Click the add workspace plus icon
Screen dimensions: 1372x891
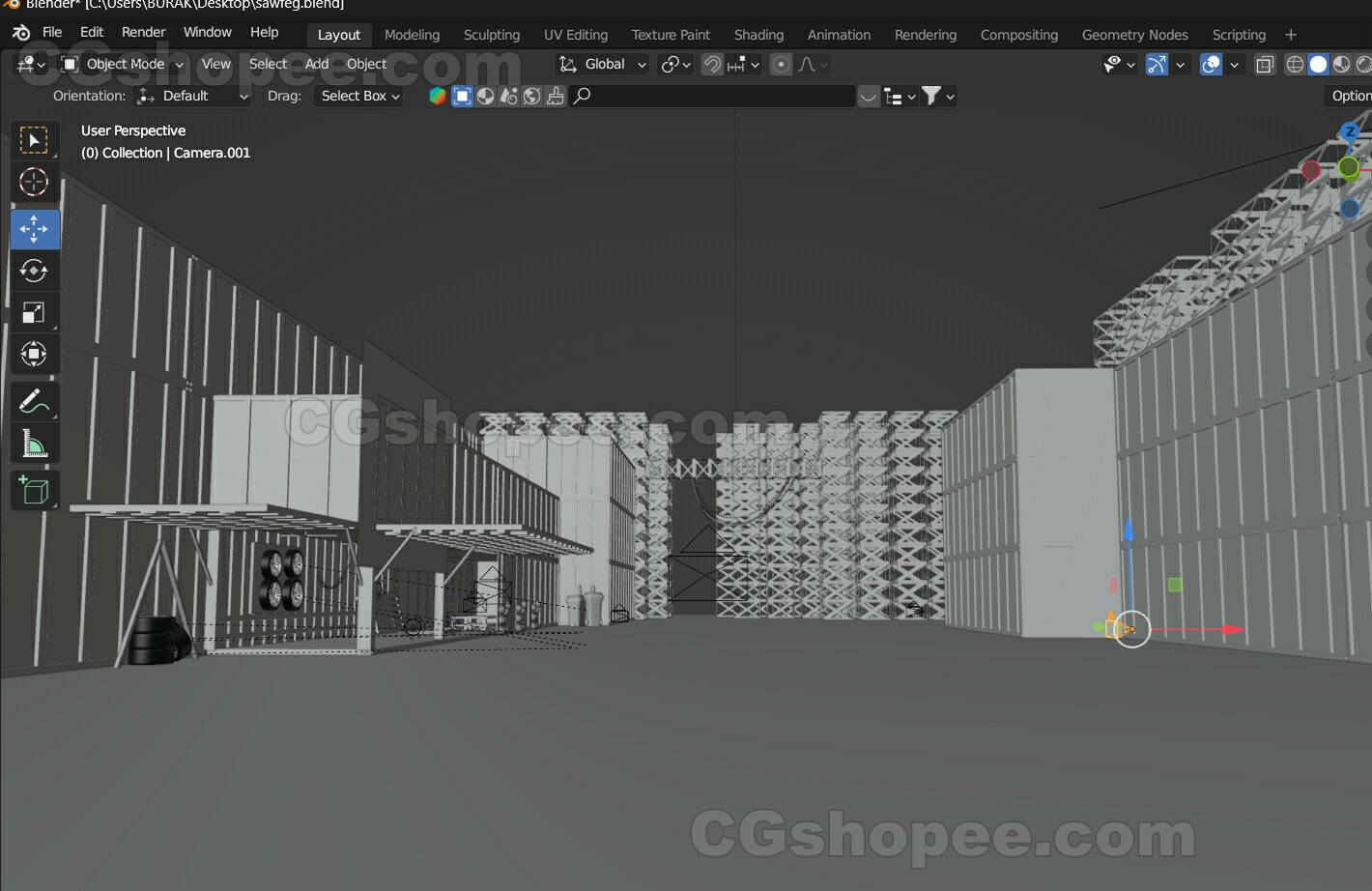pyautogui.click(x=1291, y=34)
